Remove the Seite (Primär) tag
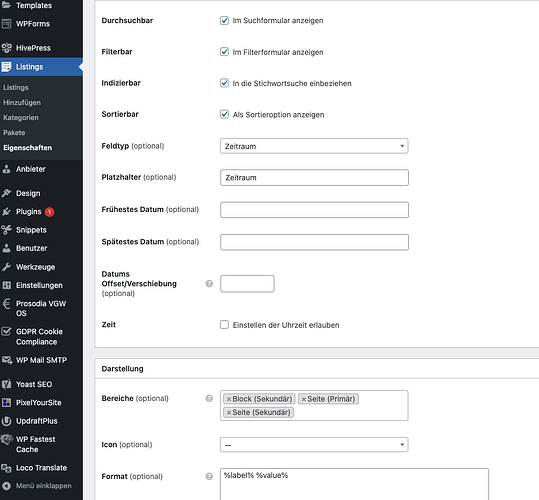Viewport: 539px width, 500px height. 304,399
